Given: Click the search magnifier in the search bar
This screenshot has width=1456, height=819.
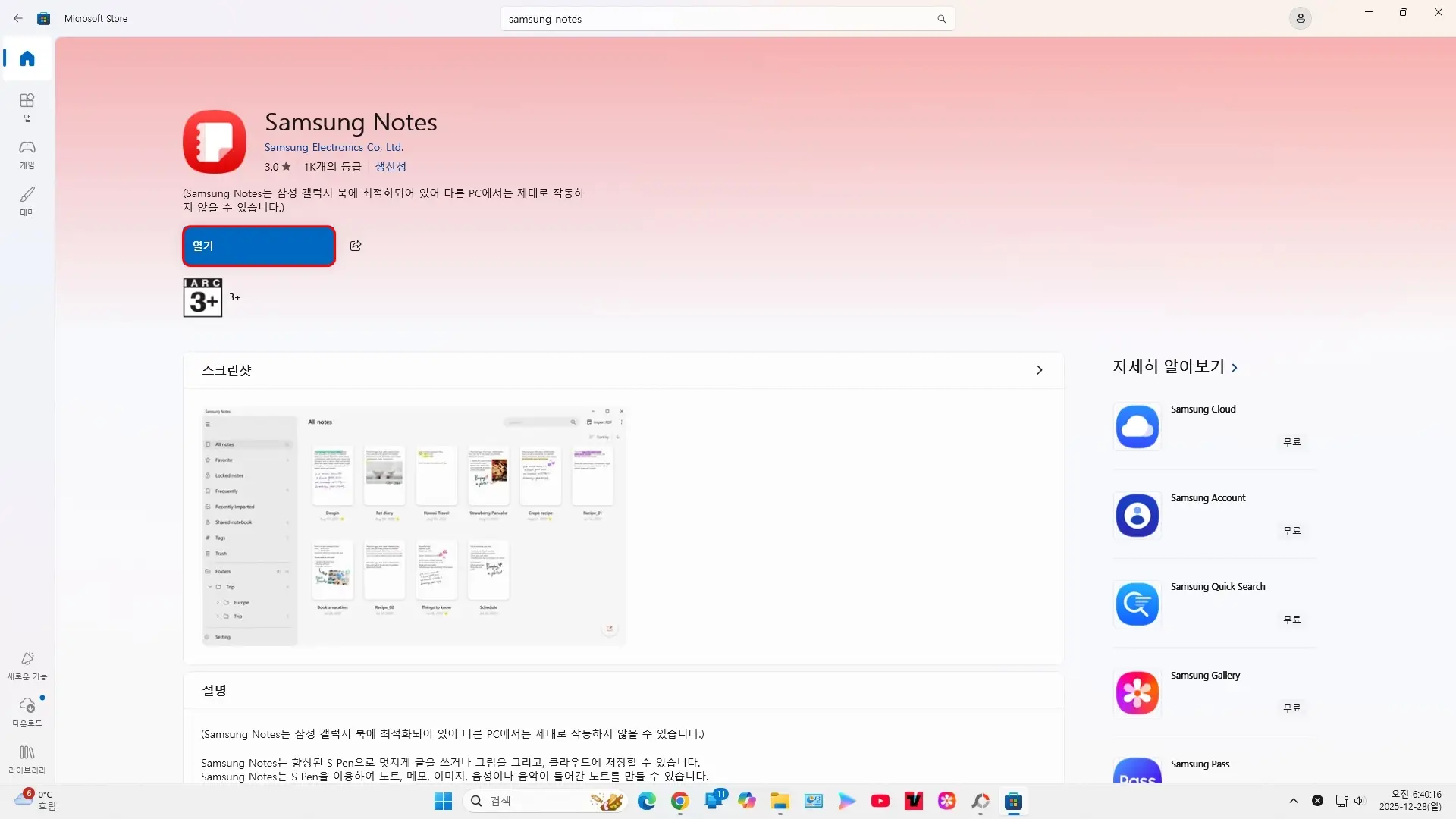Looking at the screenshot, I should pyautogui.click(x=941, y=18).
